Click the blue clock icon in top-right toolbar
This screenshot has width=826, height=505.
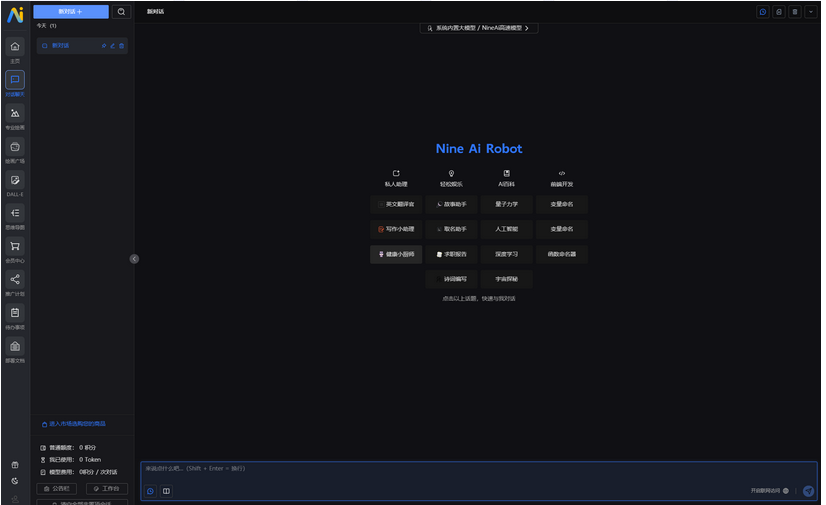pyautogui.click(x=762, y=12)
